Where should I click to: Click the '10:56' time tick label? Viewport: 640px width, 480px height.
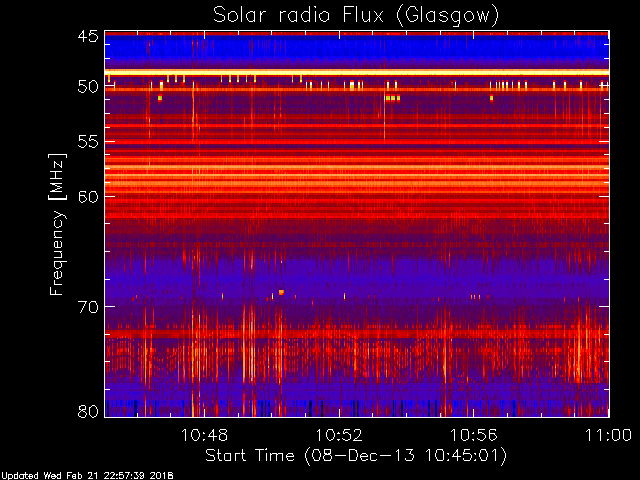pos(473,435)
